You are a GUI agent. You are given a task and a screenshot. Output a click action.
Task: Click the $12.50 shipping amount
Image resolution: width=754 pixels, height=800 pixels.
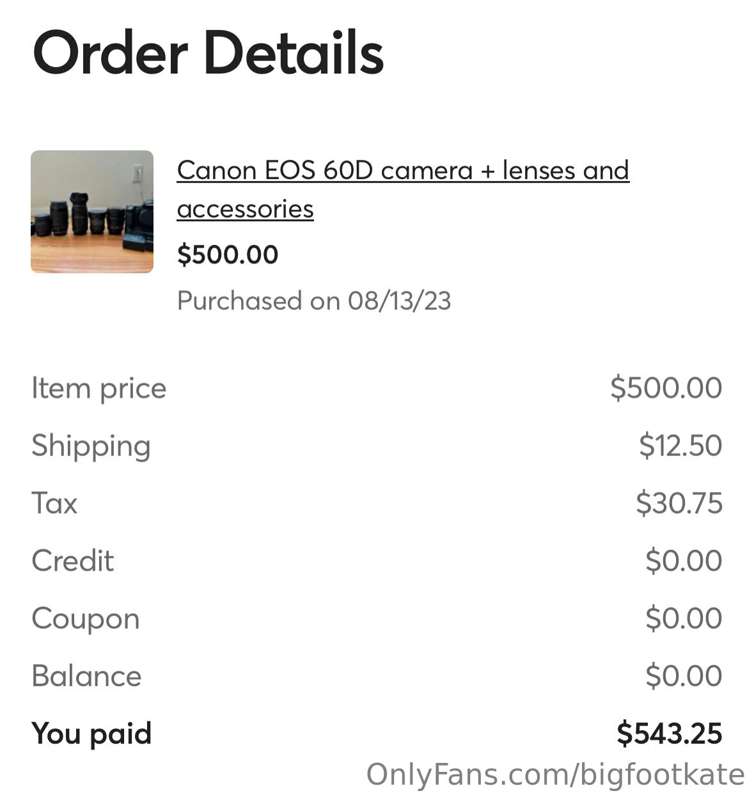tap(681, 445)
